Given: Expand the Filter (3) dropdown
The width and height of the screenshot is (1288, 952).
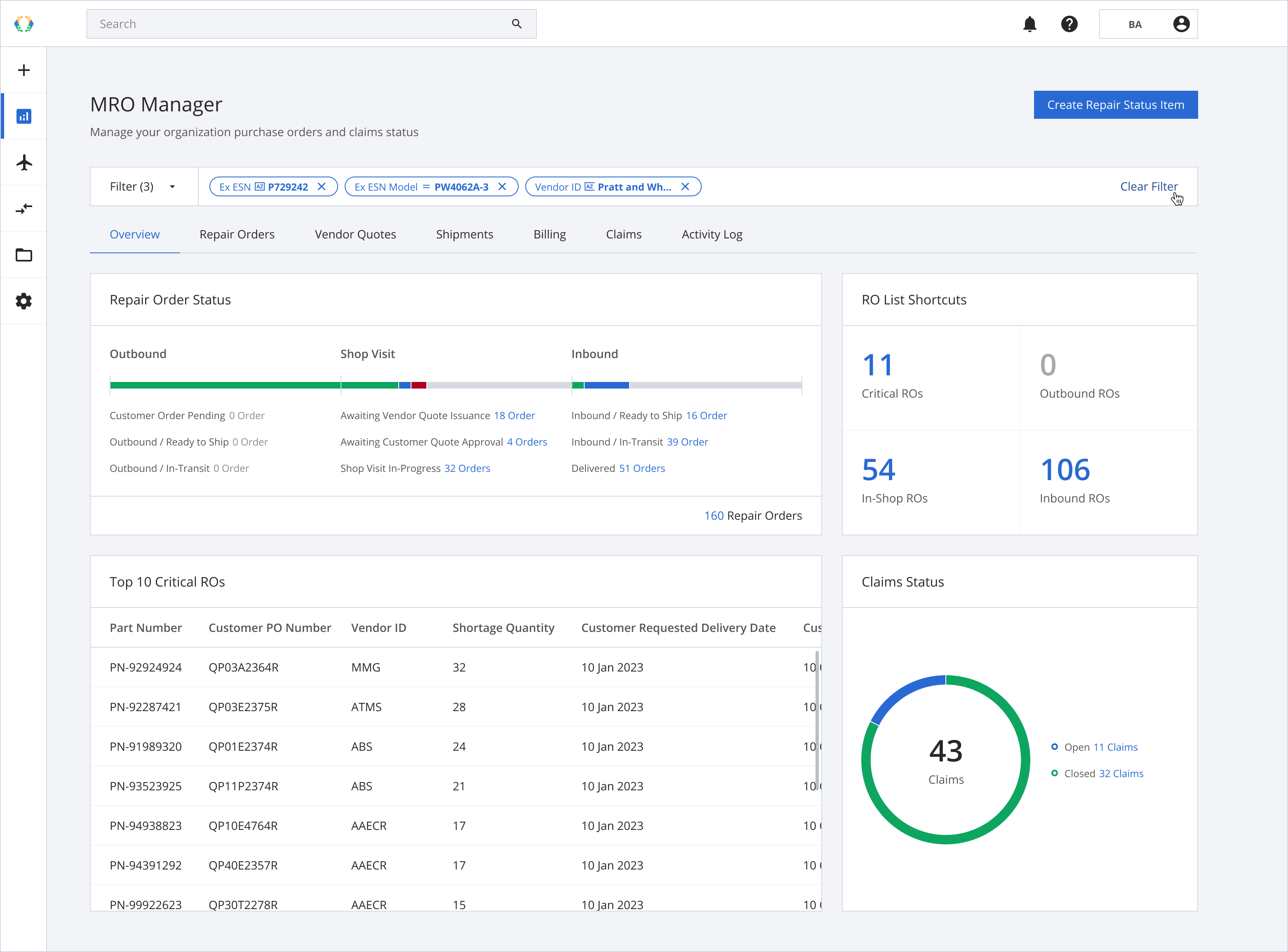Looking at the screenshot, I should (x=144, y=187).
